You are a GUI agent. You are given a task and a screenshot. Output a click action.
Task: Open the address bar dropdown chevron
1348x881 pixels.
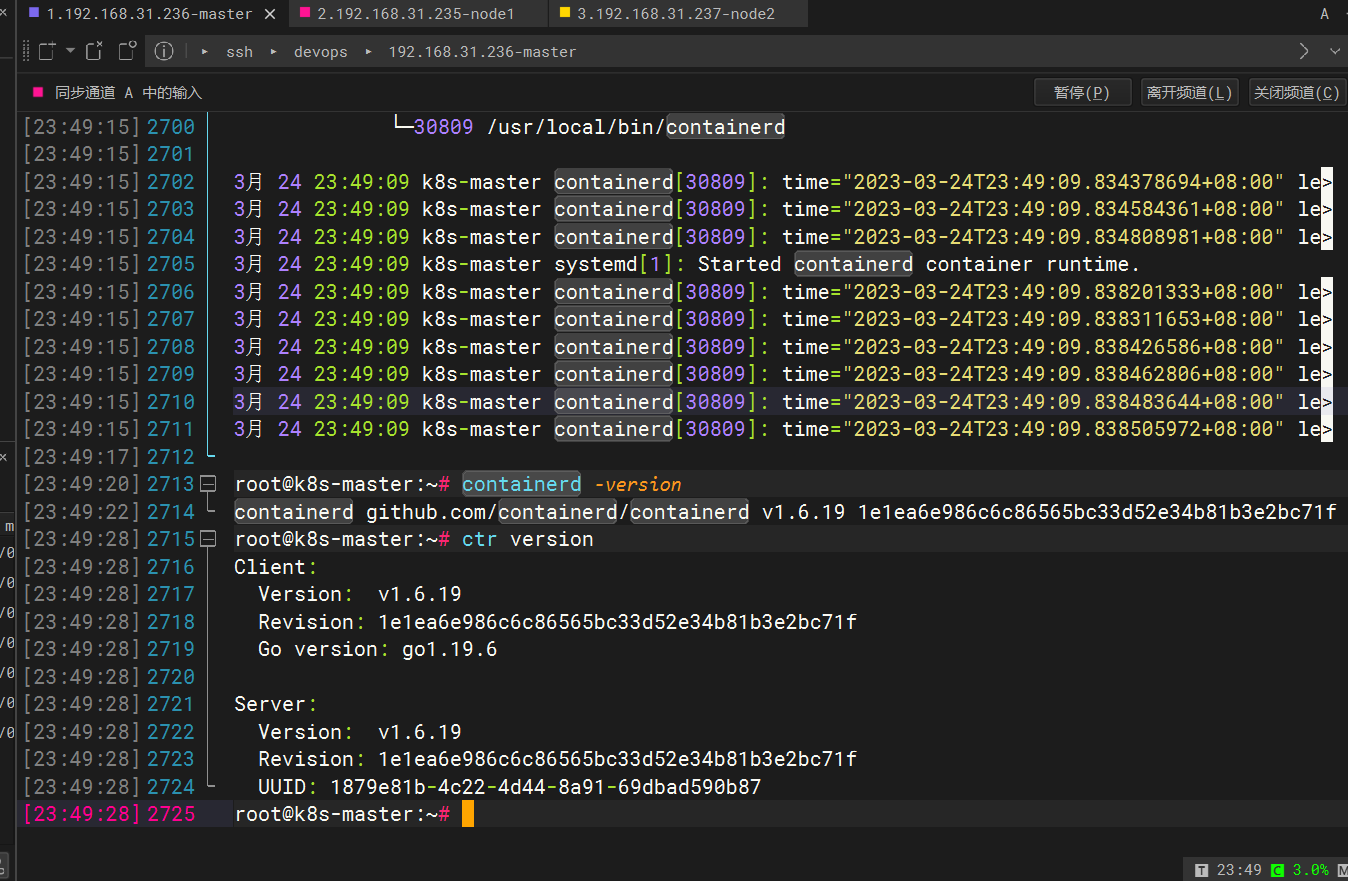point(1335,51)
